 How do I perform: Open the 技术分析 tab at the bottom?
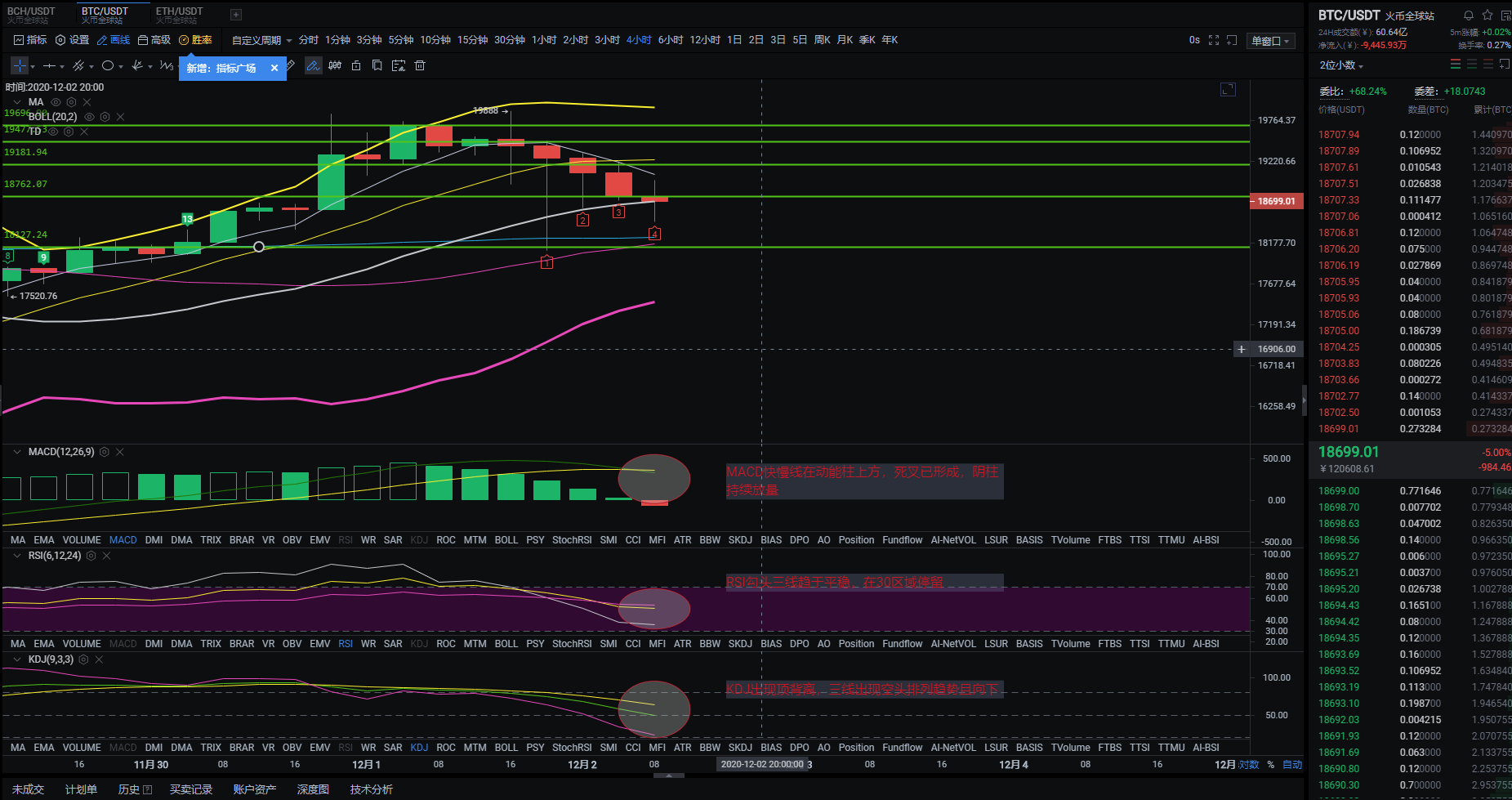[372, 789]
